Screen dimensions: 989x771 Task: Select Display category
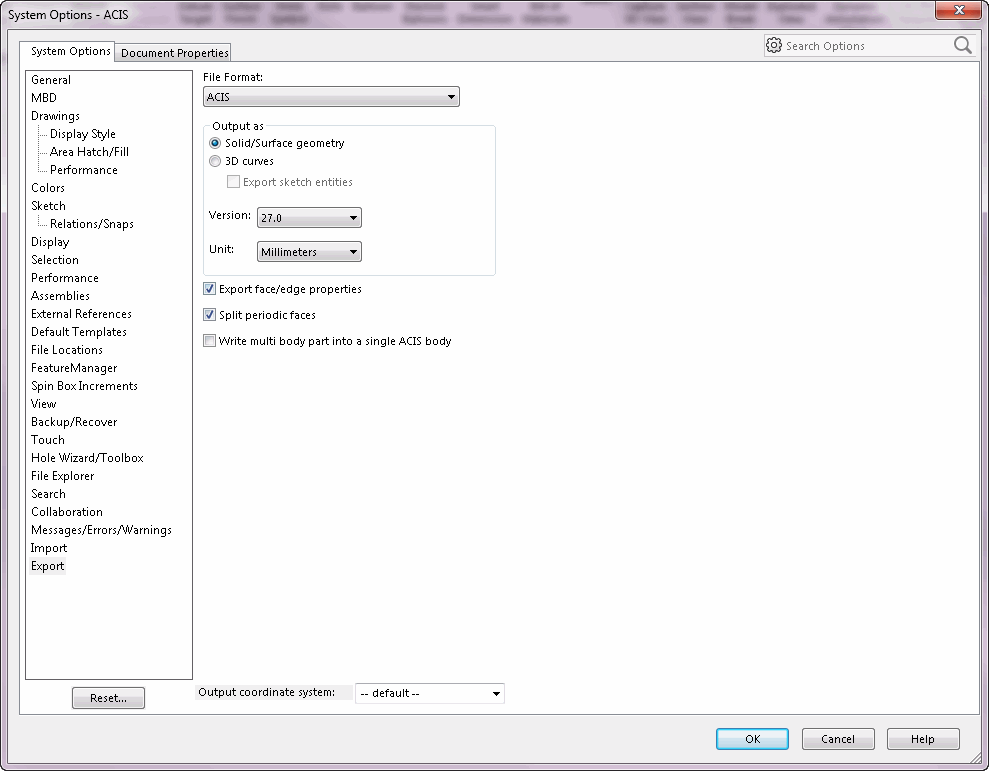(50, 242)
